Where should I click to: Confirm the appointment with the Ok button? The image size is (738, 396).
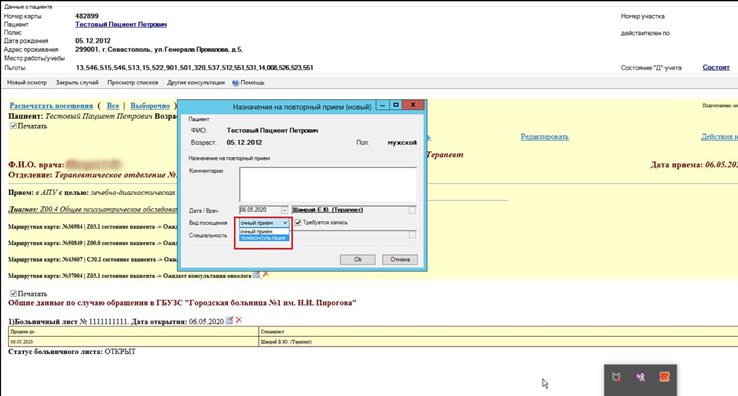tap(358, 259)
